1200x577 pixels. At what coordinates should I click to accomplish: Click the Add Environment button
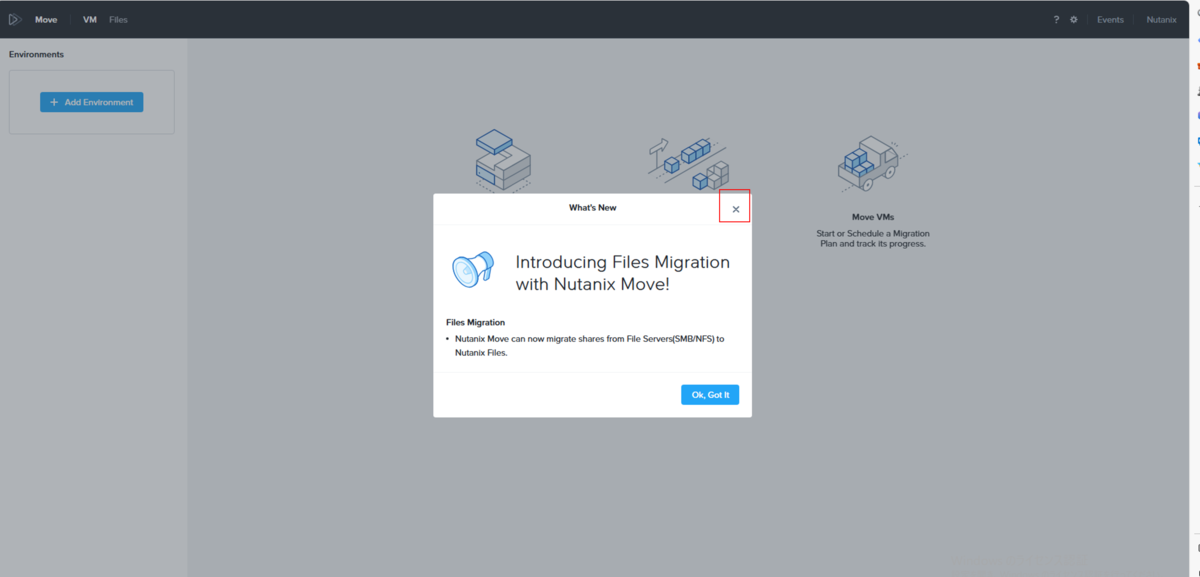click(x=92, y=102)
